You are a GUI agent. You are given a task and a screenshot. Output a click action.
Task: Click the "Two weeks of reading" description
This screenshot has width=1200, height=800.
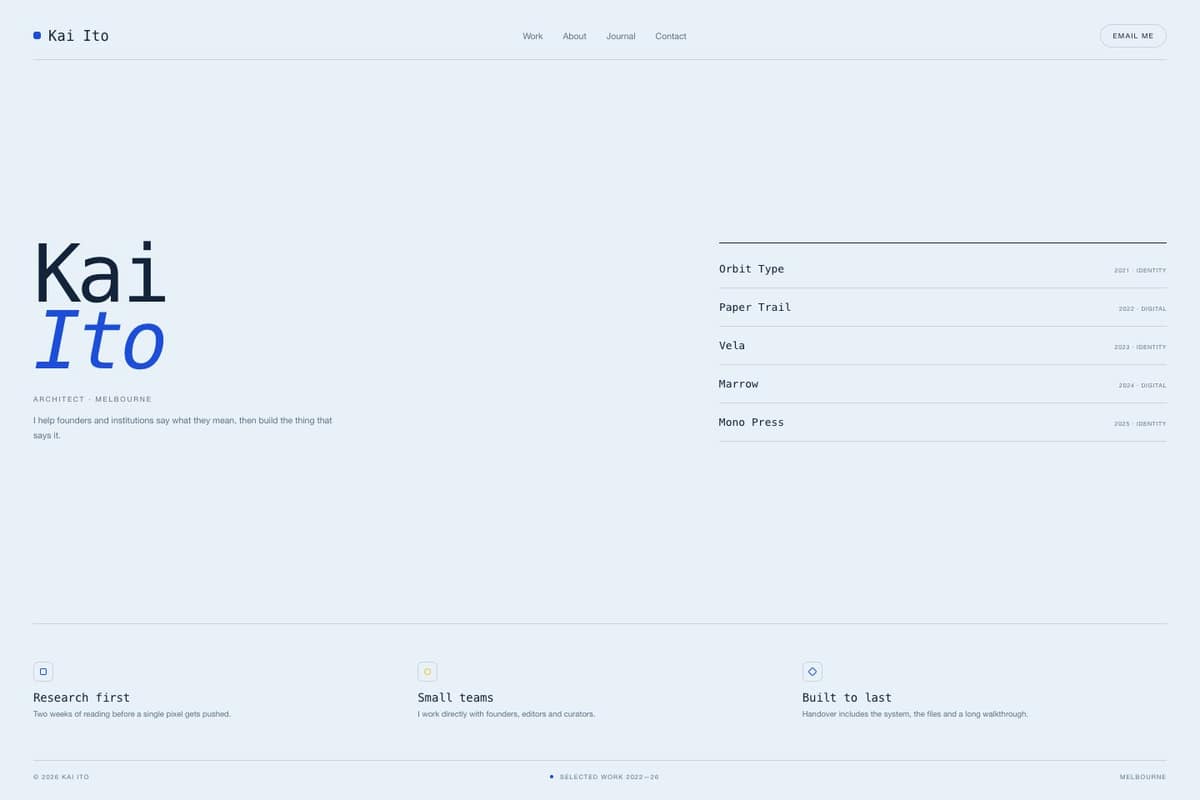point(132,714)
